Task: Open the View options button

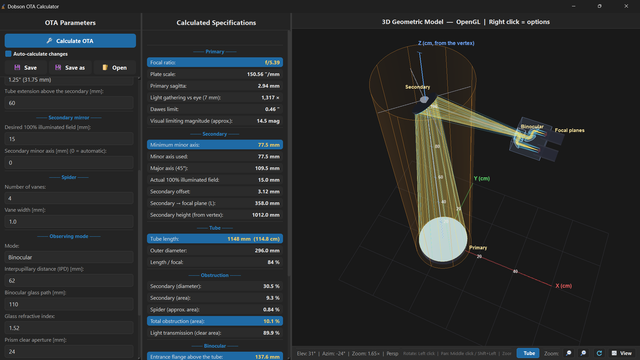Action: coord(621,353)
